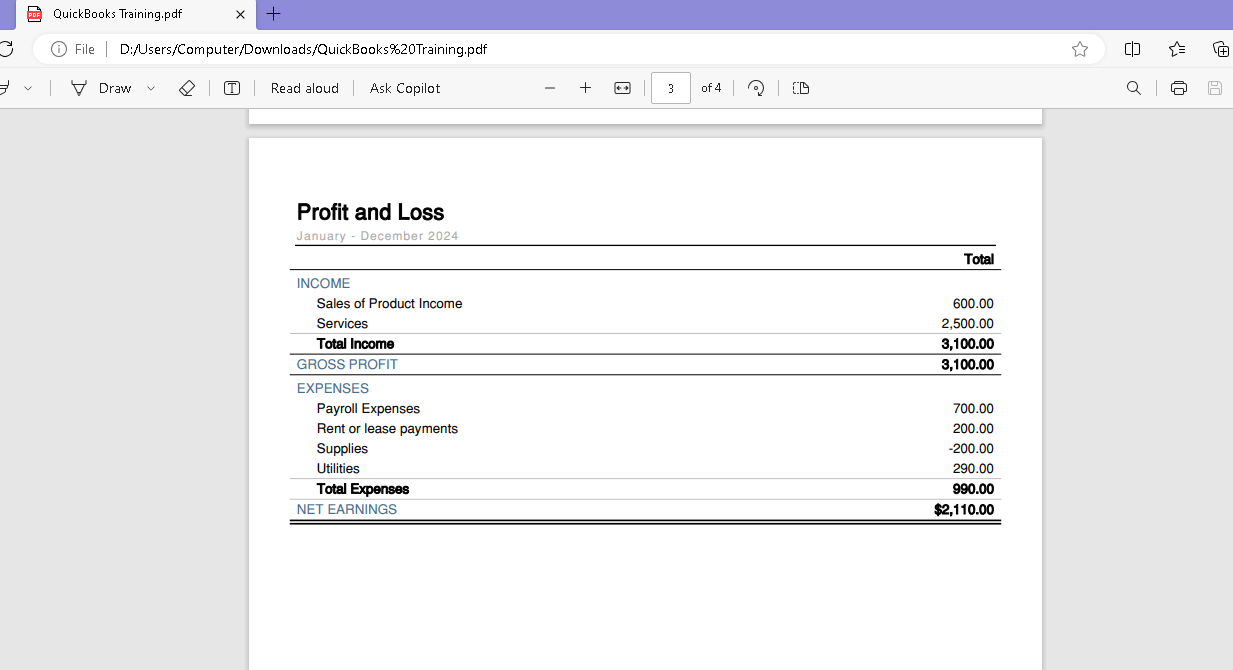This screenshot has height=670, width=1233.
Task: Click the -200.00 amount
Action: click(971, 448)
